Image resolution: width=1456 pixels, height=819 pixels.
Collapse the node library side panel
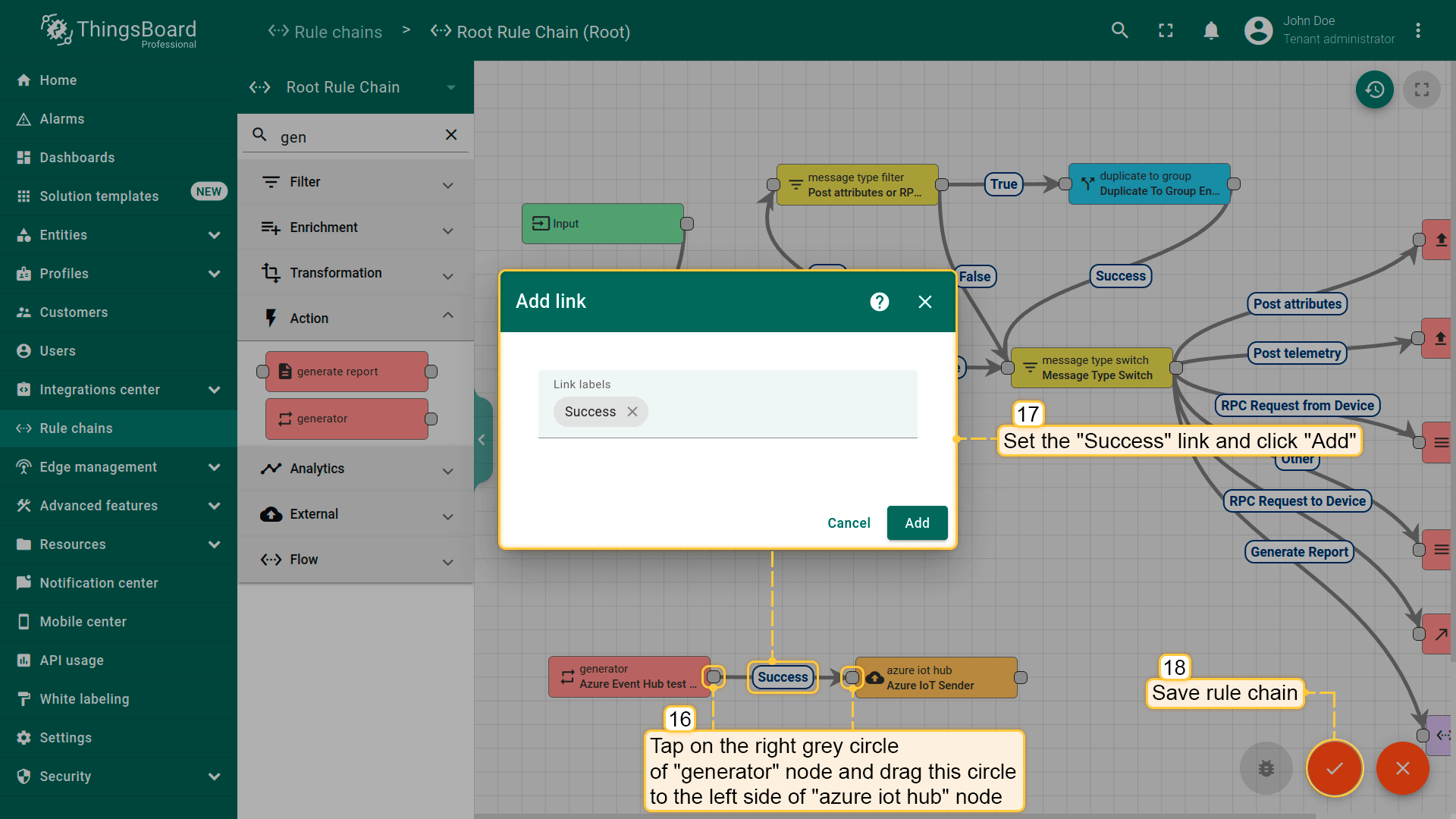click(482, 440)
